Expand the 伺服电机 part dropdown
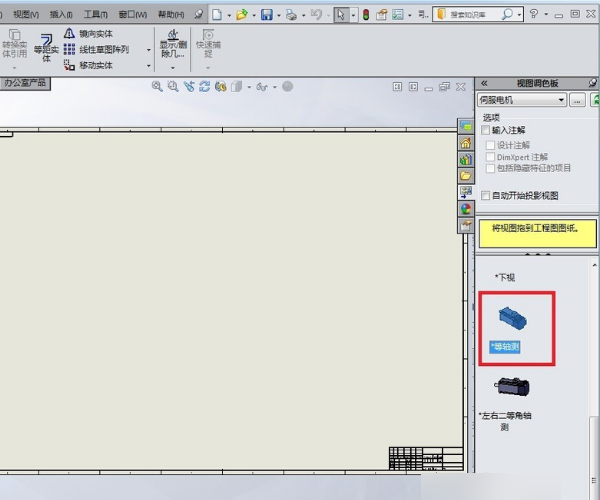 pyautogui.click(x=561, y=100)
